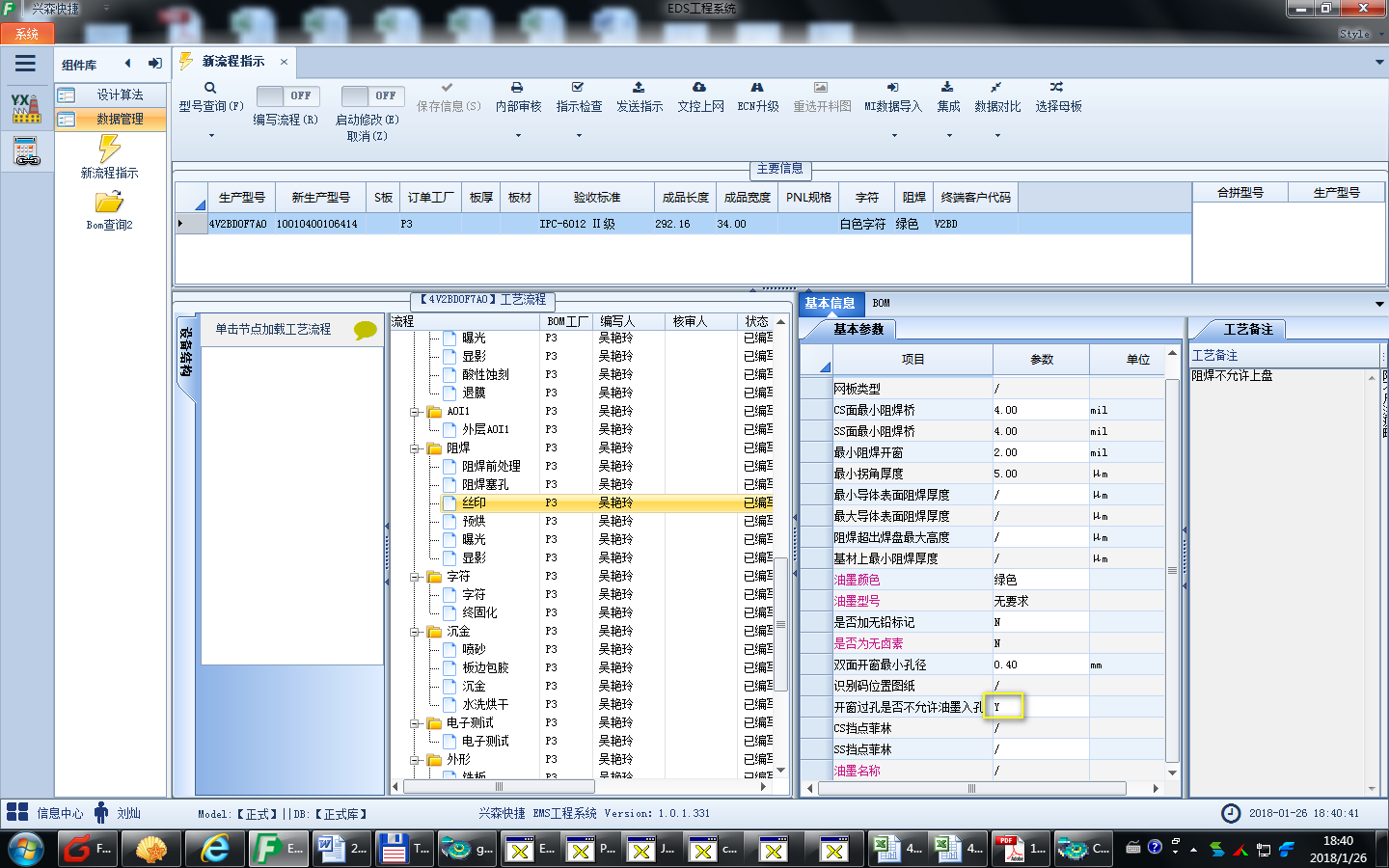Collapse the 字符 tree folder
1389x868 pixels.
pos(416,577)
